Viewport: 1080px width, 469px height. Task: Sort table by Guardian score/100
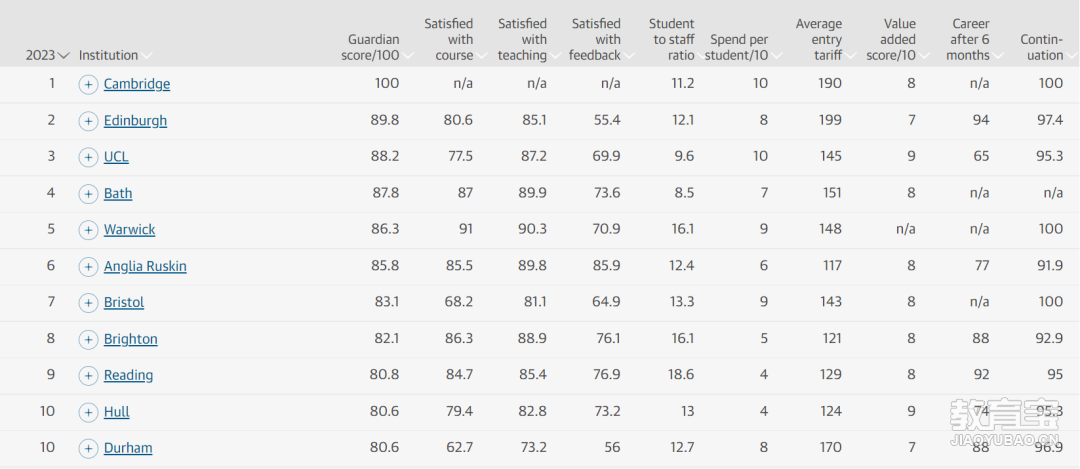click(376, 48)
